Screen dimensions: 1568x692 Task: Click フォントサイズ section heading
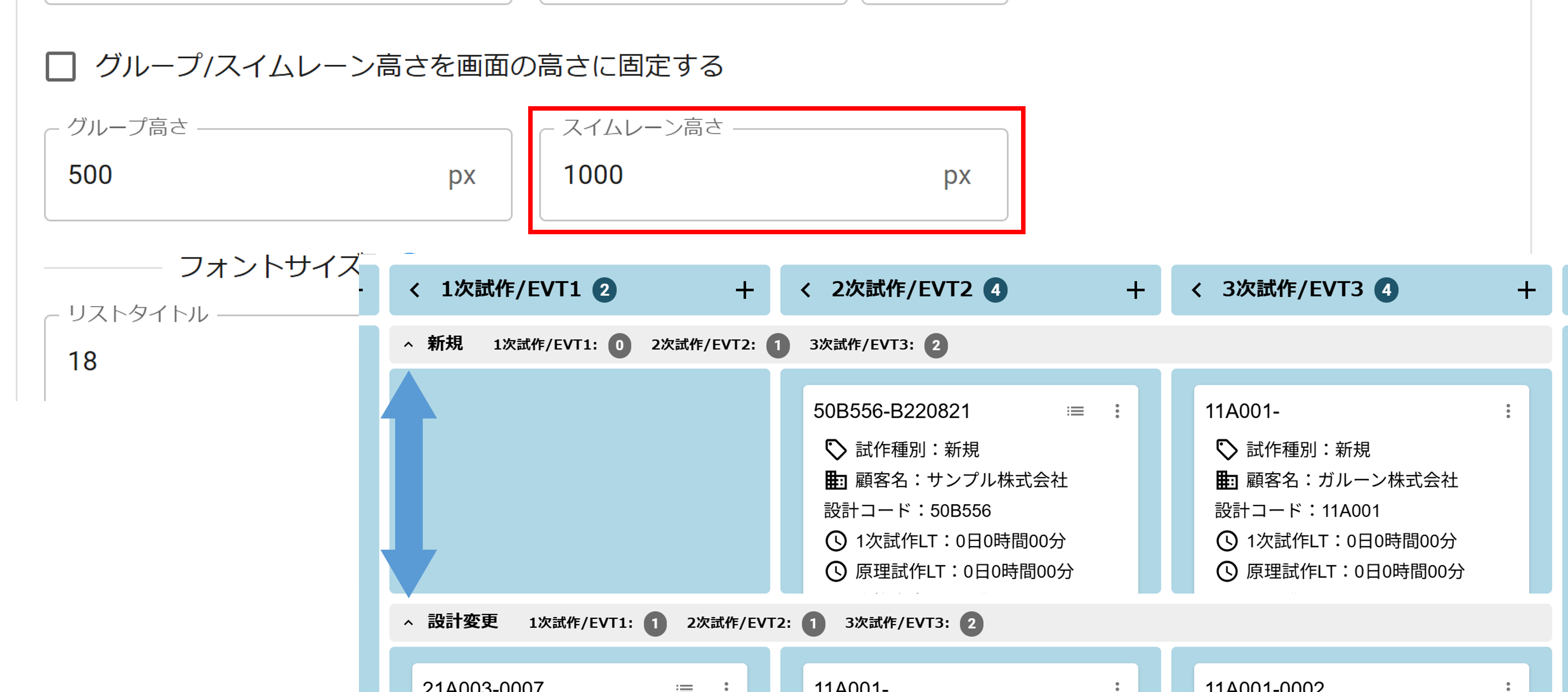[270, 266]
